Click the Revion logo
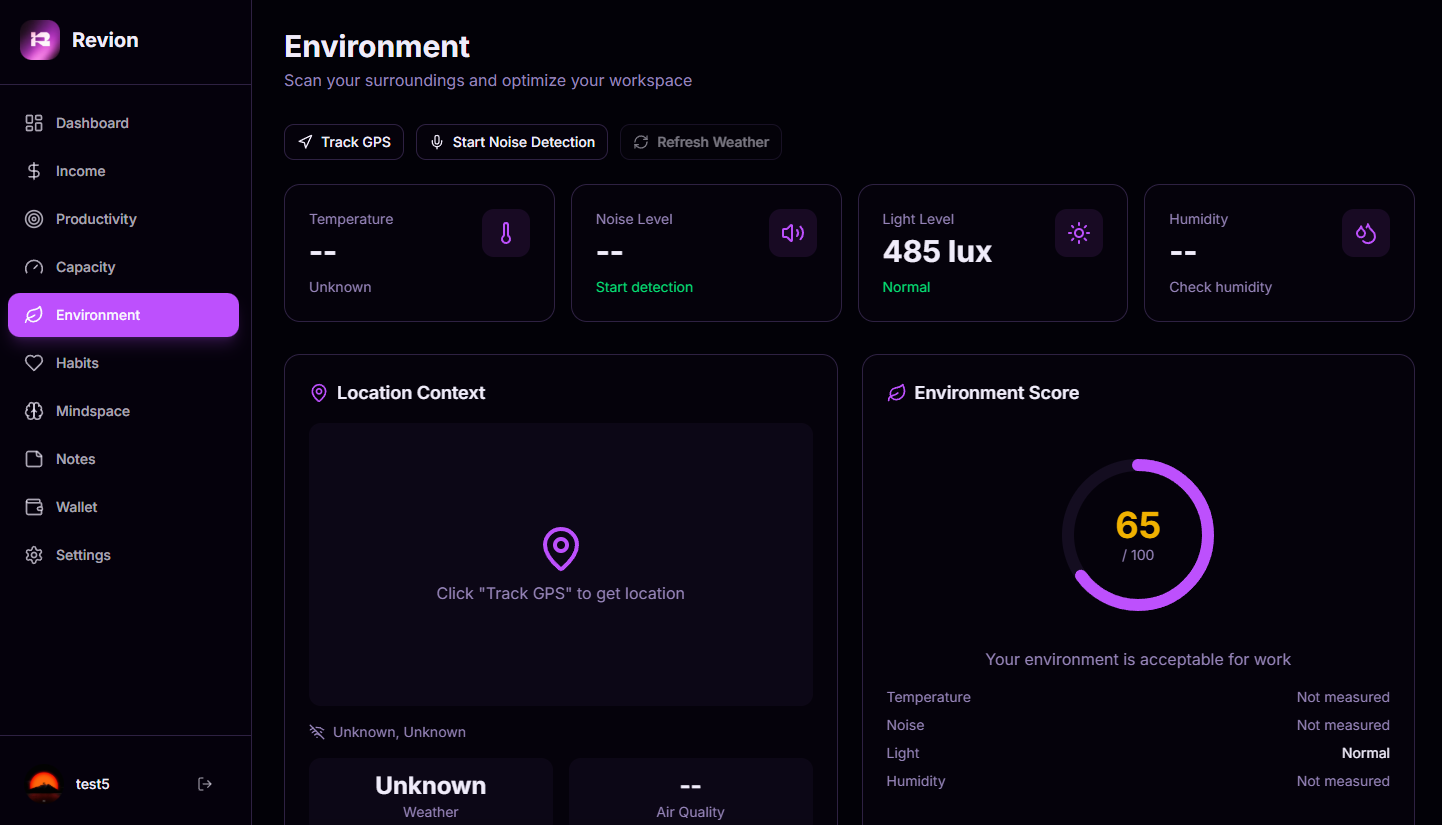The height and width of the screenshot is (825, 1442). pyautogui.click(x=77, y=40)
